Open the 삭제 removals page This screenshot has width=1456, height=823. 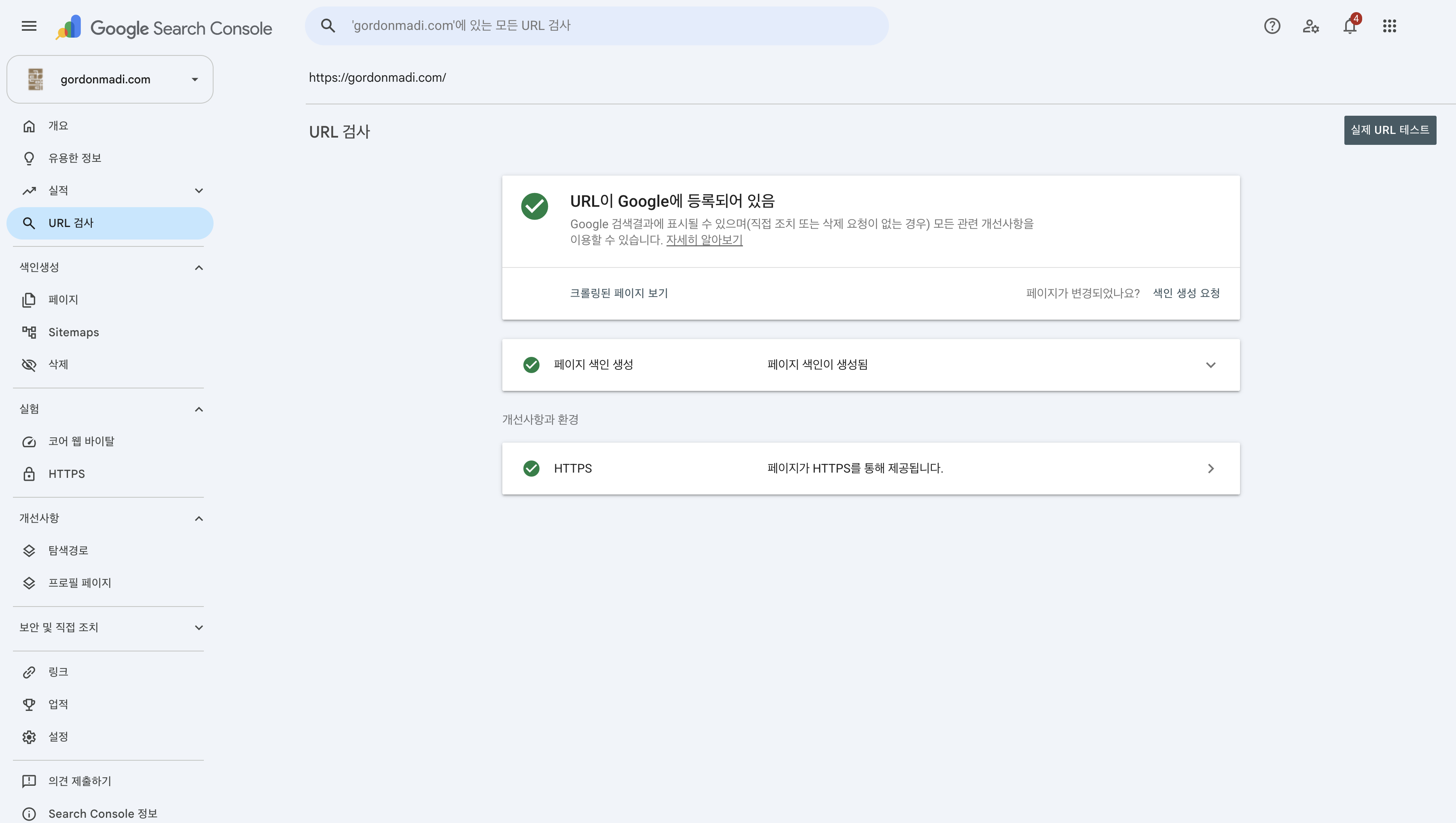tap(110, 365)
